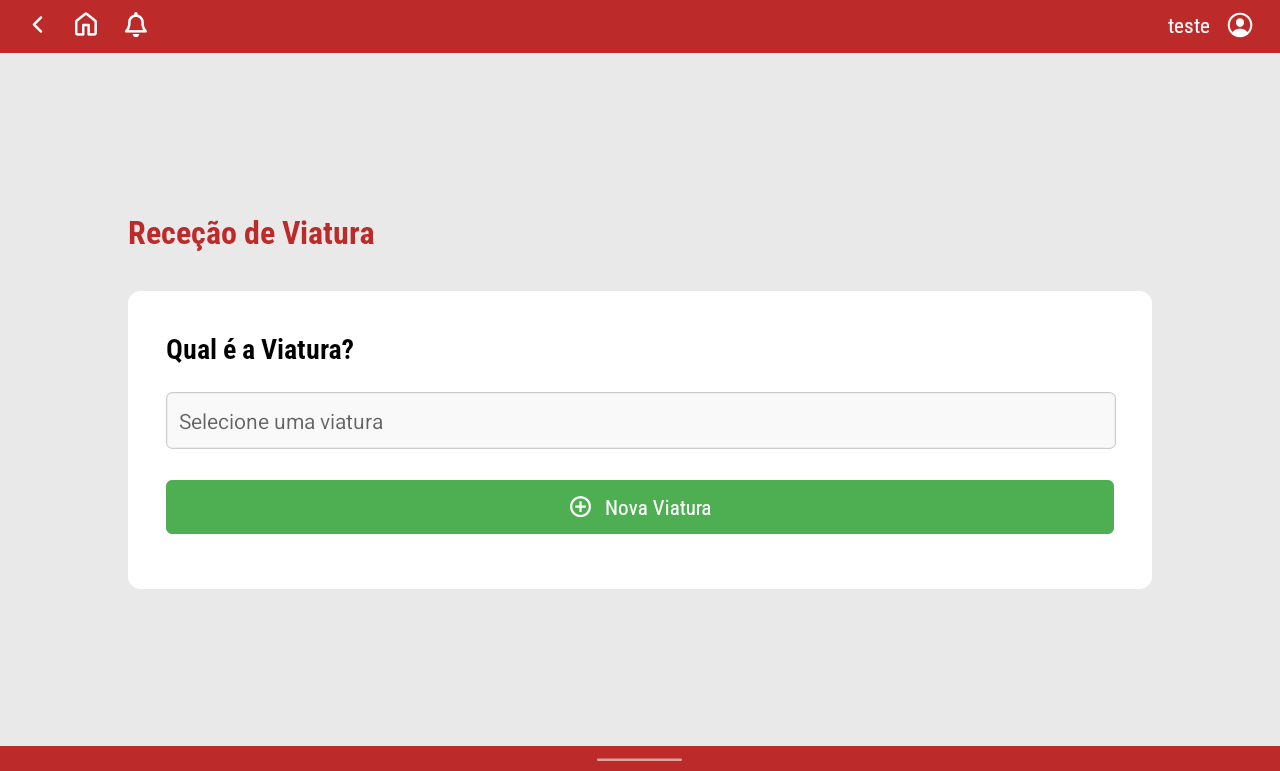
Task: Open the home screen via house icon
Action: coord(86,25)
